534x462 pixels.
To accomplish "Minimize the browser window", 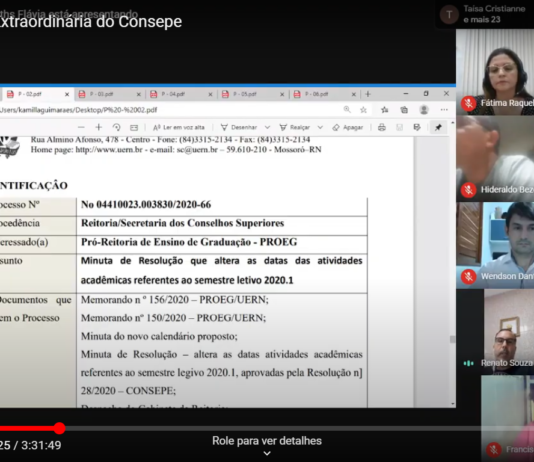I will coord(406,93).
